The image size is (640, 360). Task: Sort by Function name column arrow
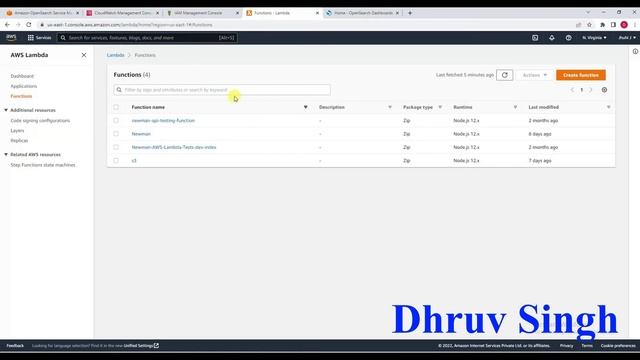[305, 107]
